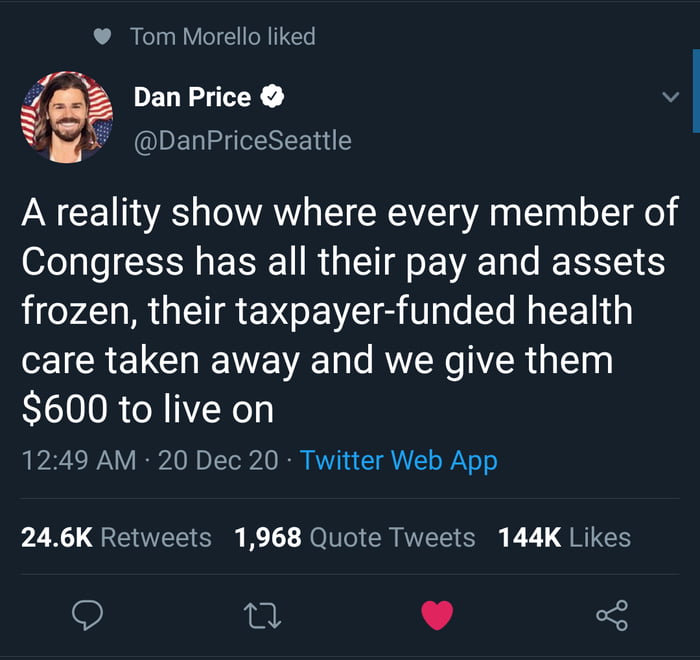Click the 20 Dec 20 date

218,460
